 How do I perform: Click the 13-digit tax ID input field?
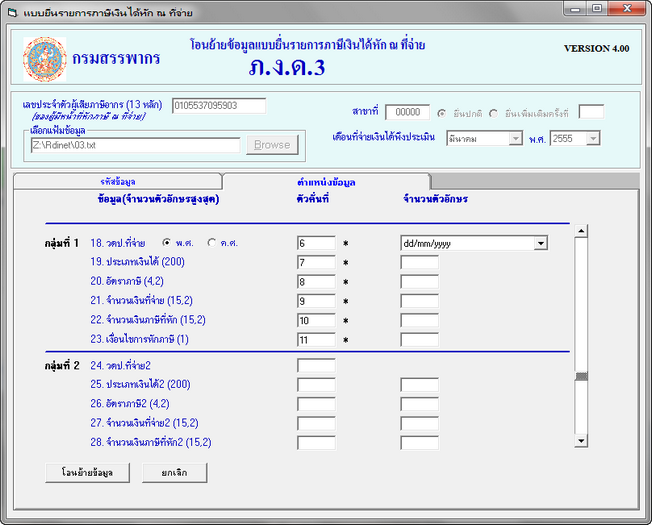(218, 105)
